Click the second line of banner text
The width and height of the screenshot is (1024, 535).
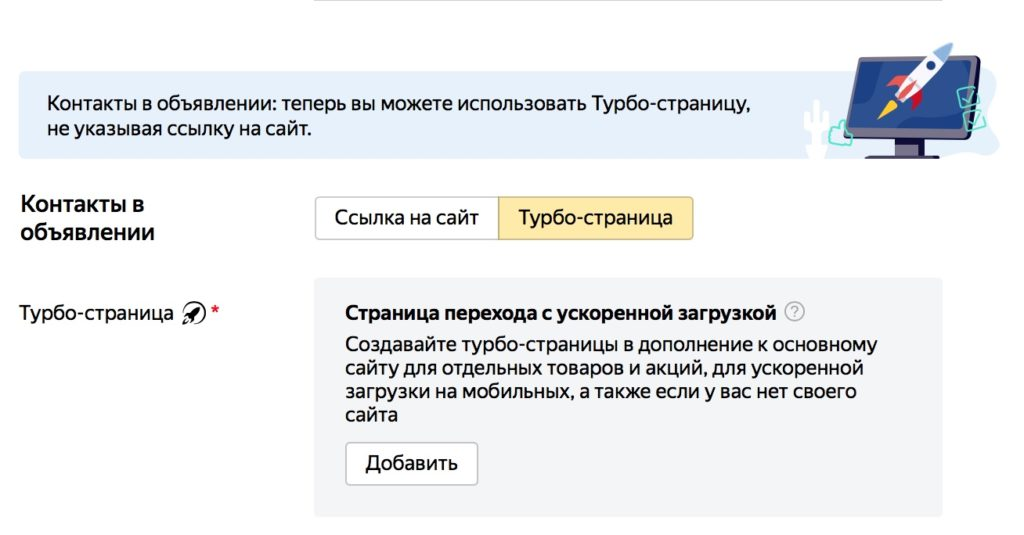[x=179, y=128]
